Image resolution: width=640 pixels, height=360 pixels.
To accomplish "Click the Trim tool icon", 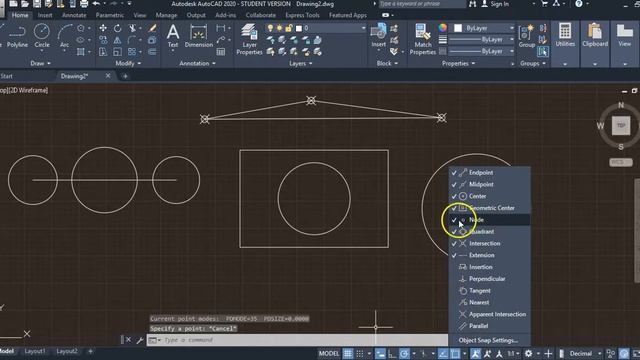I will point(132,28).
